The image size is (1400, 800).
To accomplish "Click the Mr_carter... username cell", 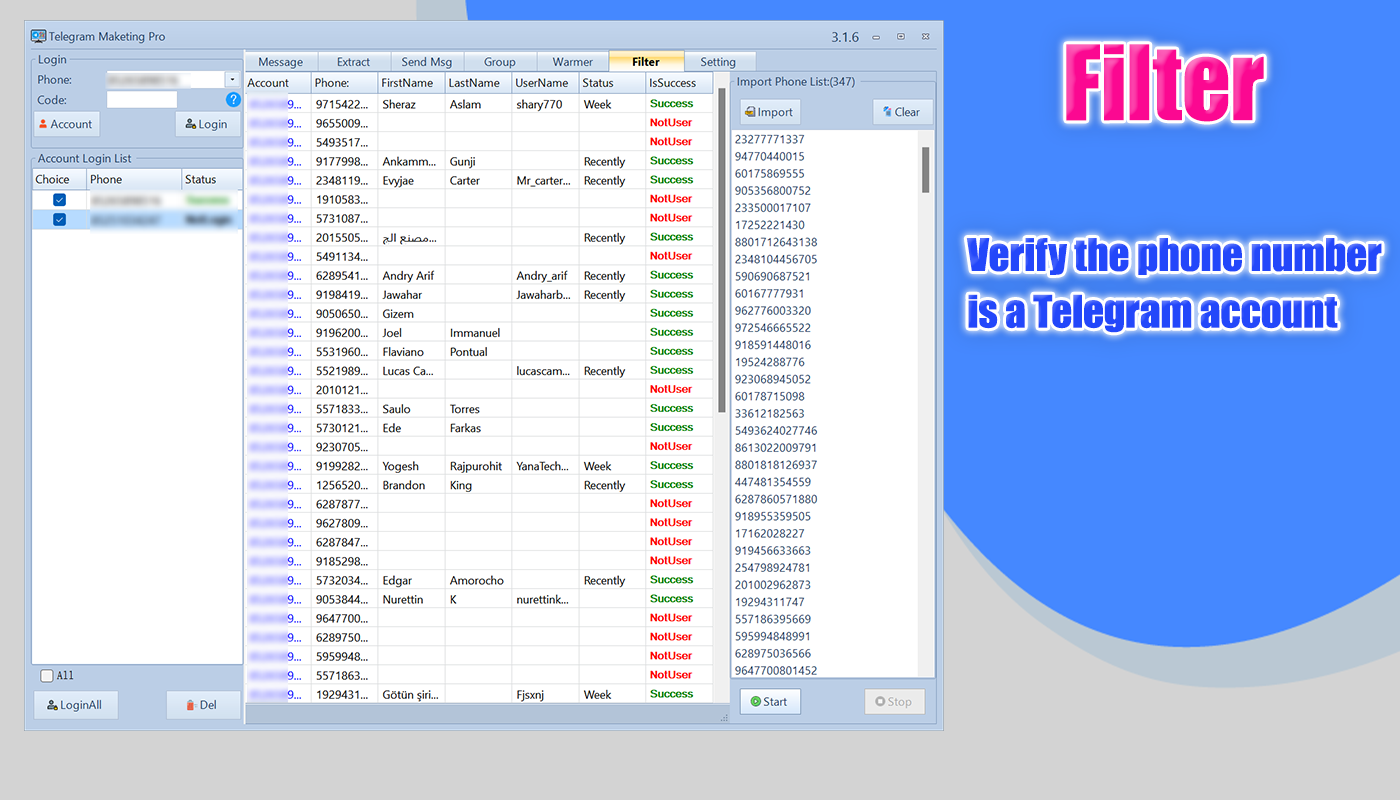I will tap(546, 181).
